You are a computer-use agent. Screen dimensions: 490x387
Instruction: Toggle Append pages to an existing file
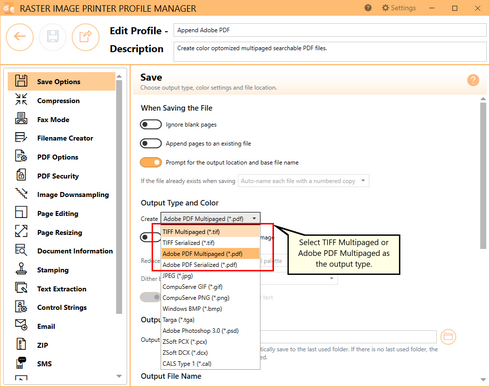pos(151,144)
